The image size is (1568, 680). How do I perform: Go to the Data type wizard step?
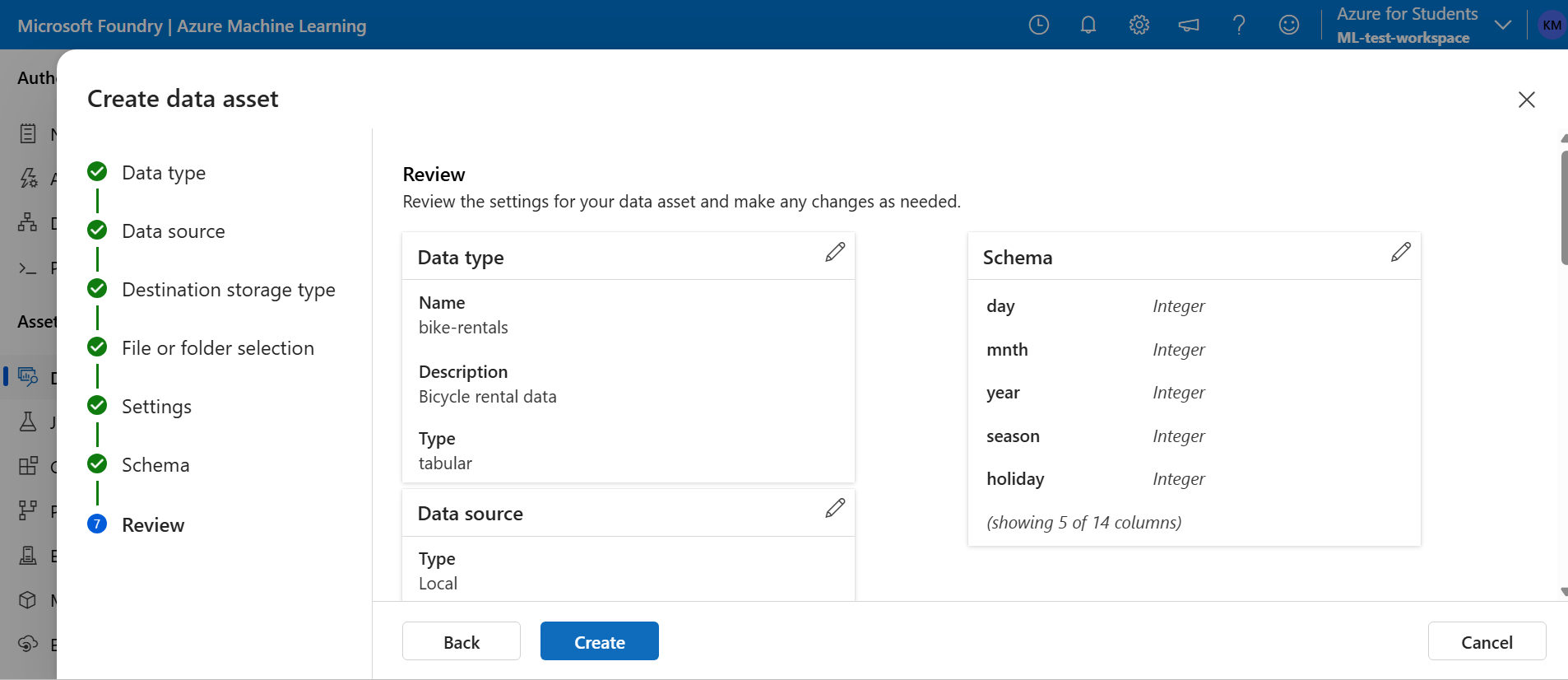pyautogui.click(x=164, y=173)
